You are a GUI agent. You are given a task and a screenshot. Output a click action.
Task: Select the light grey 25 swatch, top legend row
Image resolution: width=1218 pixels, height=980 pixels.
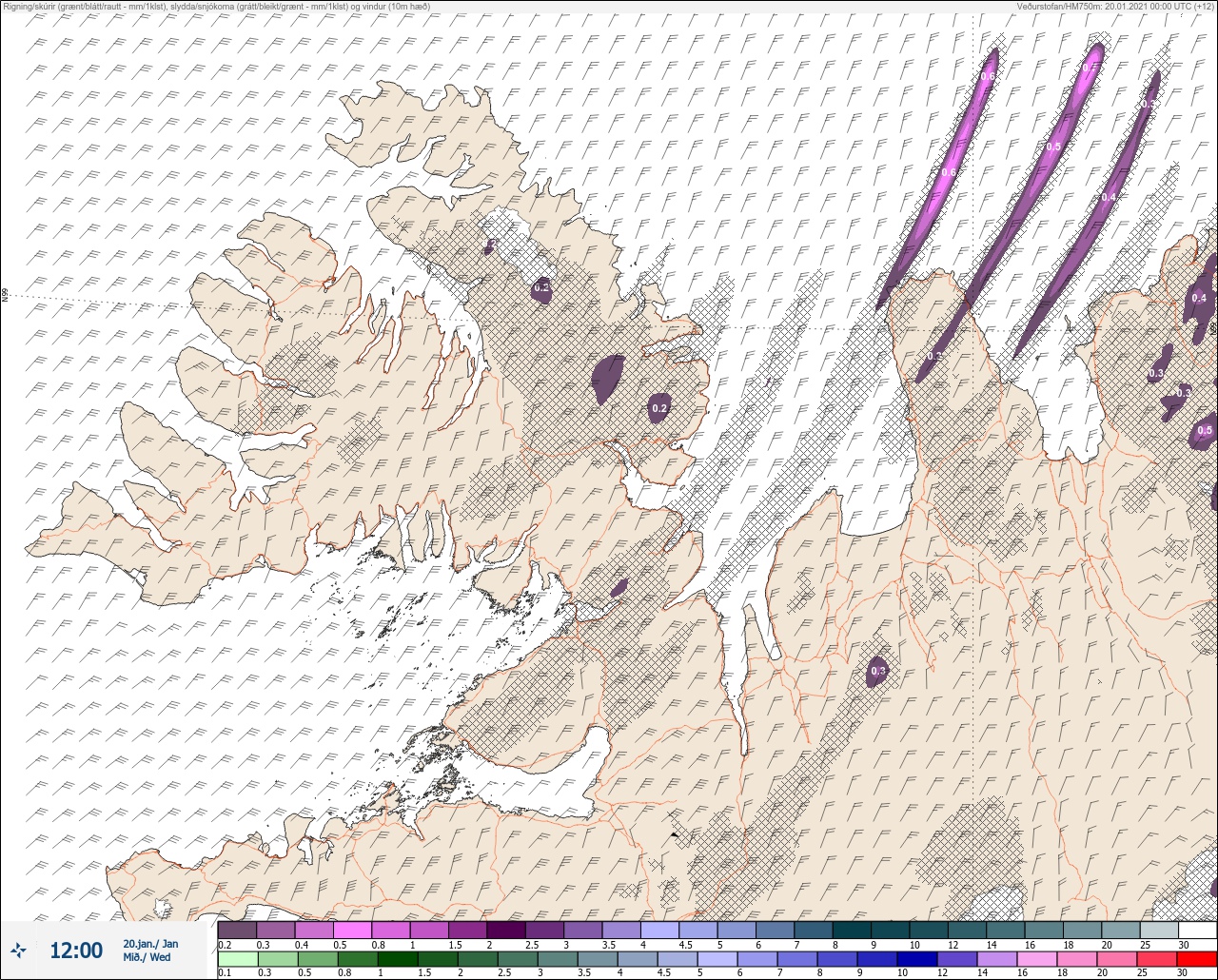click(x=1158, y=930)
